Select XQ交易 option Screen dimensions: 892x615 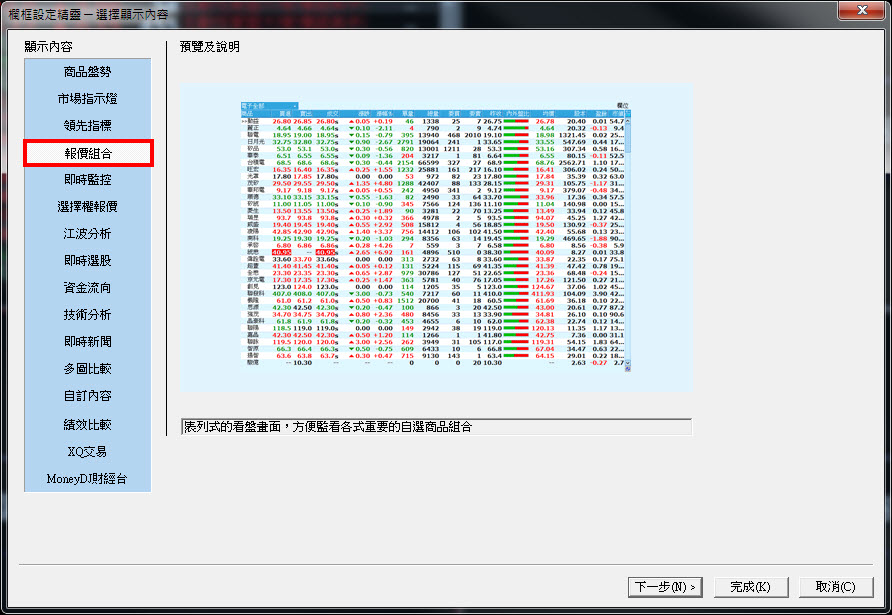pos(87,451)
